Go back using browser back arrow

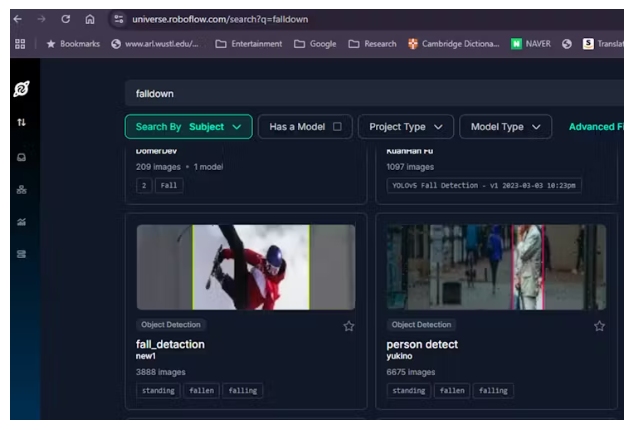click(x=17, y=19)
